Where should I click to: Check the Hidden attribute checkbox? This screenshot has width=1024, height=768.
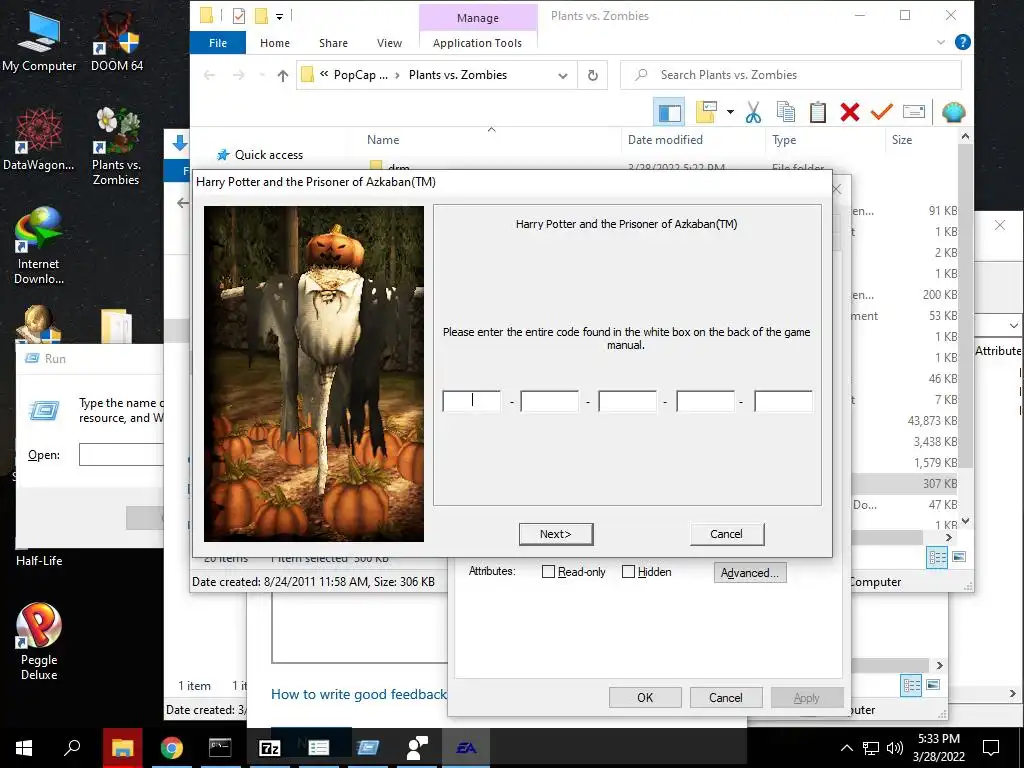628,572
